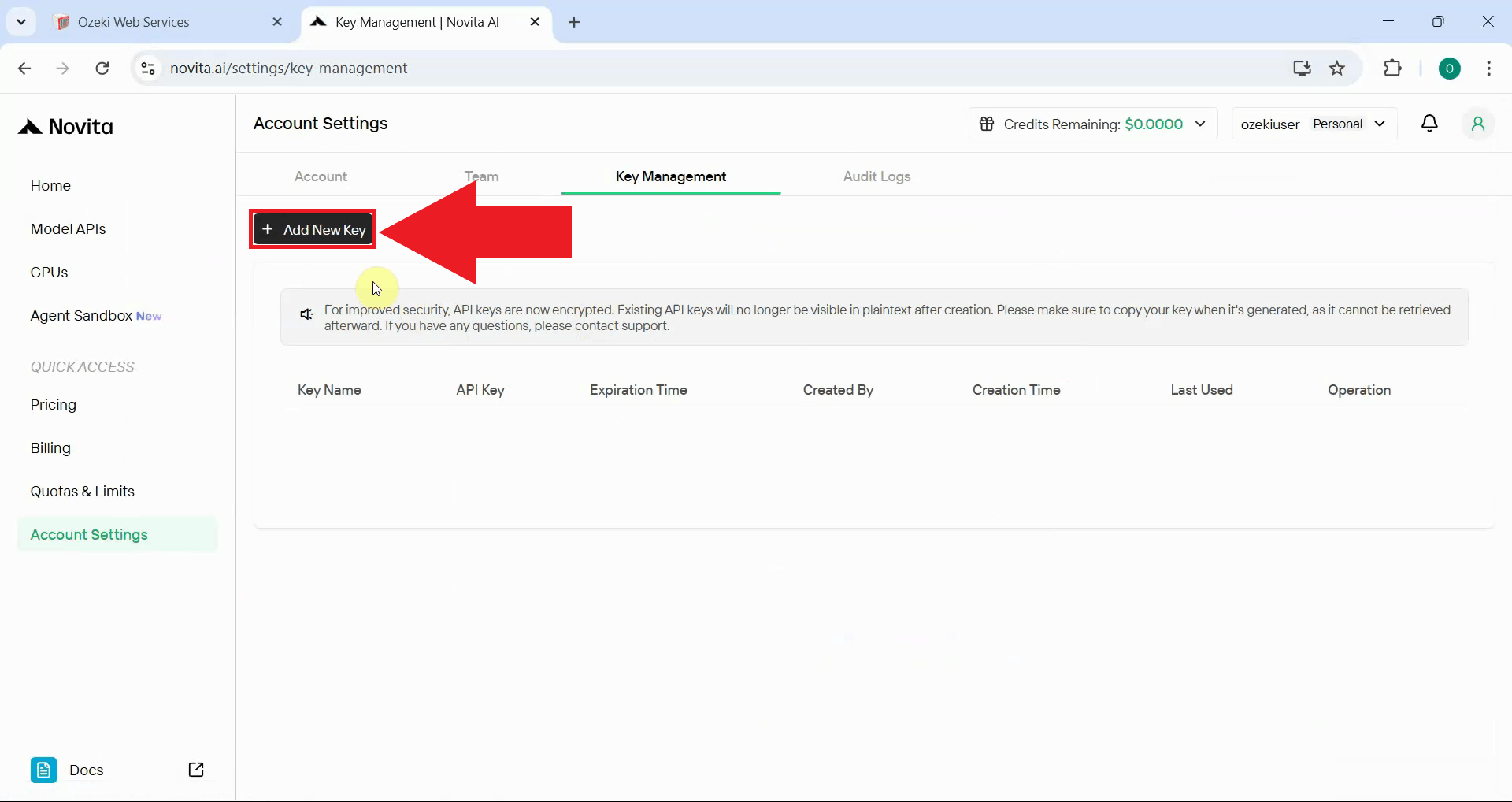This screenshot has width=1512, height=802.
Task: Open the browser extensions puzzle icon
Action: coord(1393,68)
